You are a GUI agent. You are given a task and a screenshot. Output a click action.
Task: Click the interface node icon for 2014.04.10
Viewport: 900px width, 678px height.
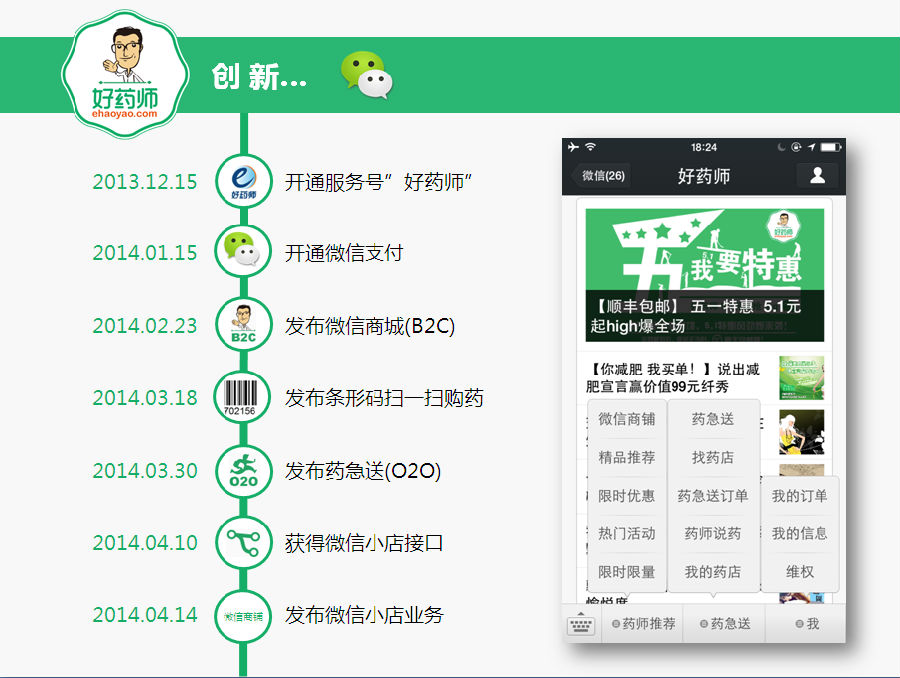click(243, 543)
